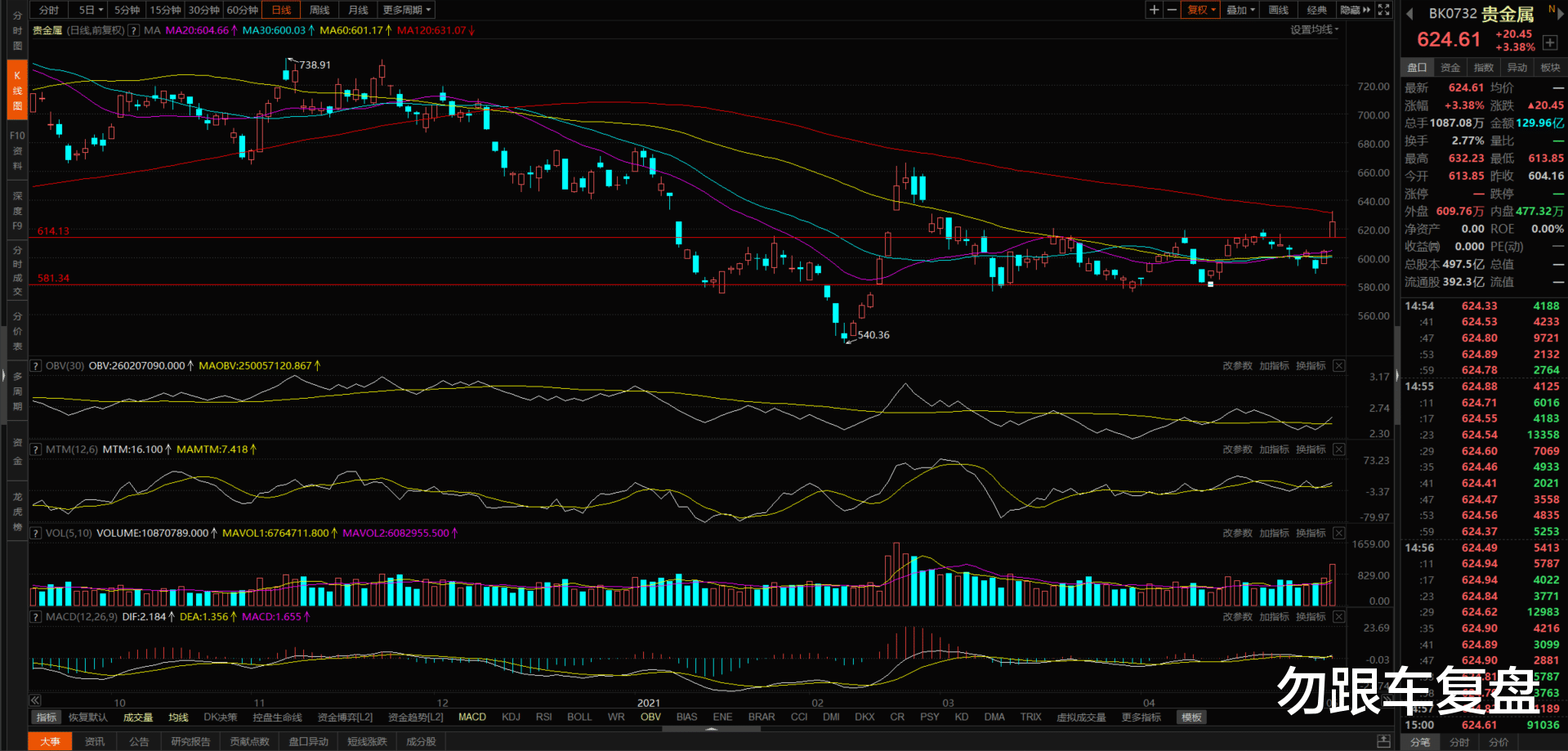Toggle 均线 indicator in bottom list

coord(178,717)
